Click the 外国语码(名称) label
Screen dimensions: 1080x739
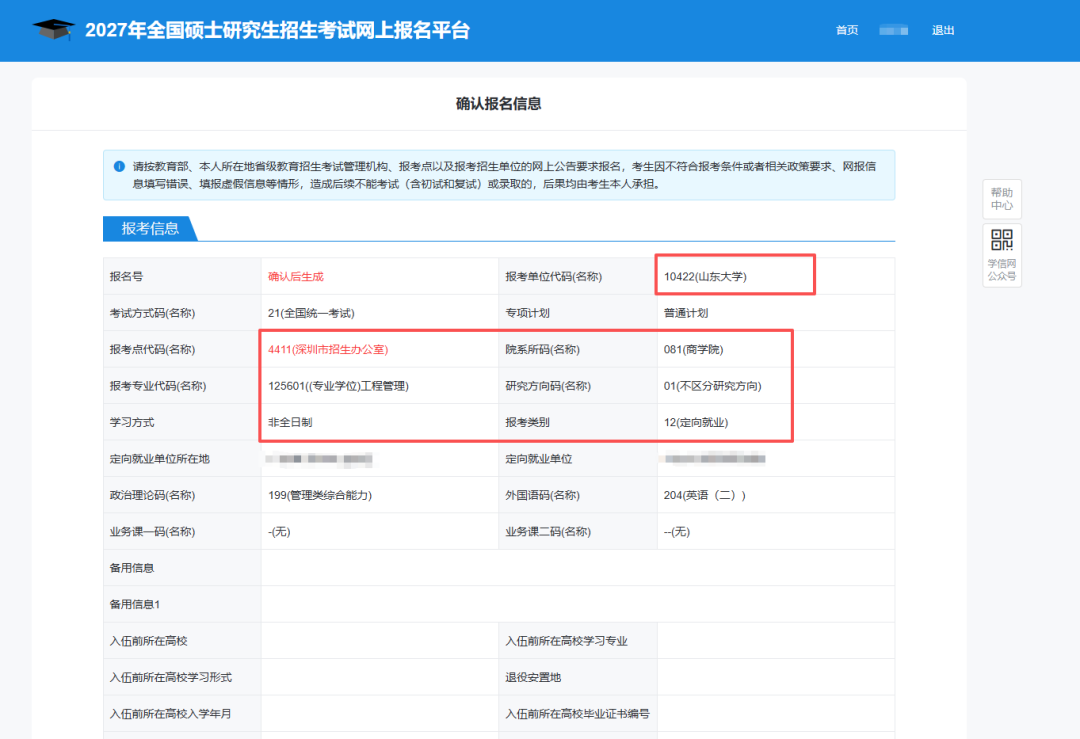542,496
